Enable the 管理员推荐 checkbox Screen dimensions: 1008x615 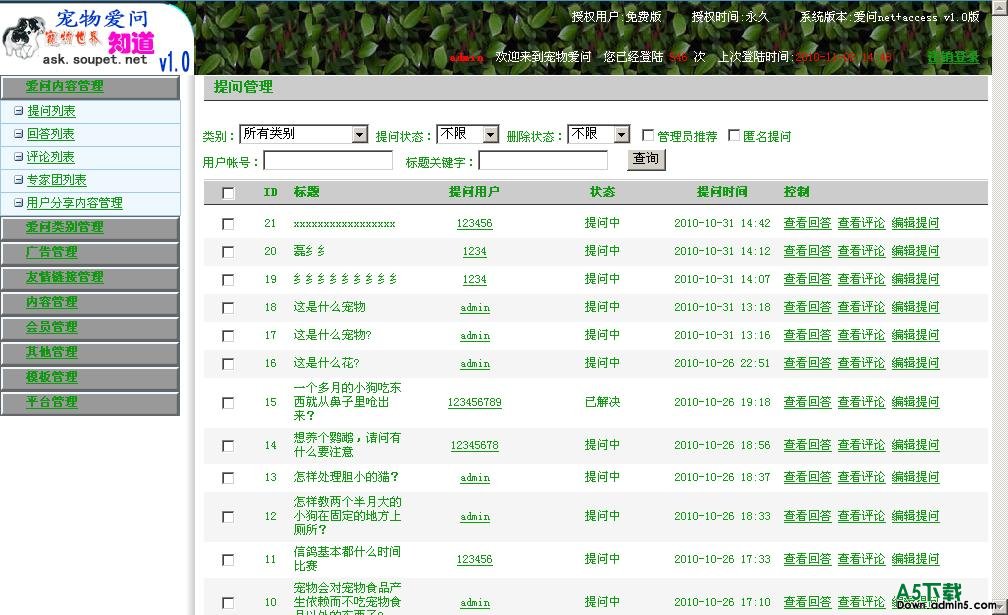point(648,135)
